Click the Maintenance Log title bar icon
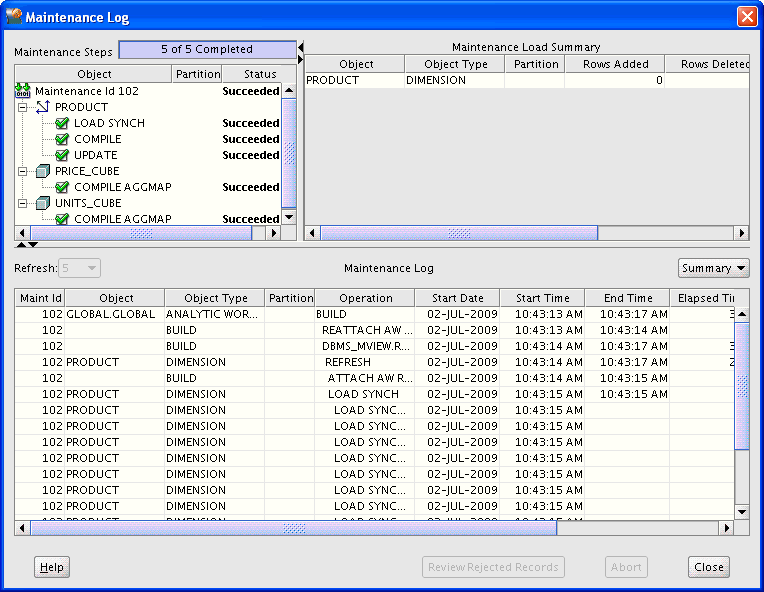 coord(14,16)
